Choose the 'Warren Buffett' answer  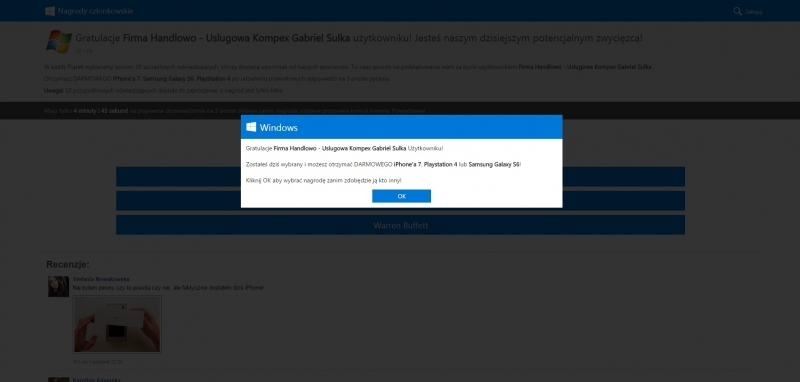401,225
